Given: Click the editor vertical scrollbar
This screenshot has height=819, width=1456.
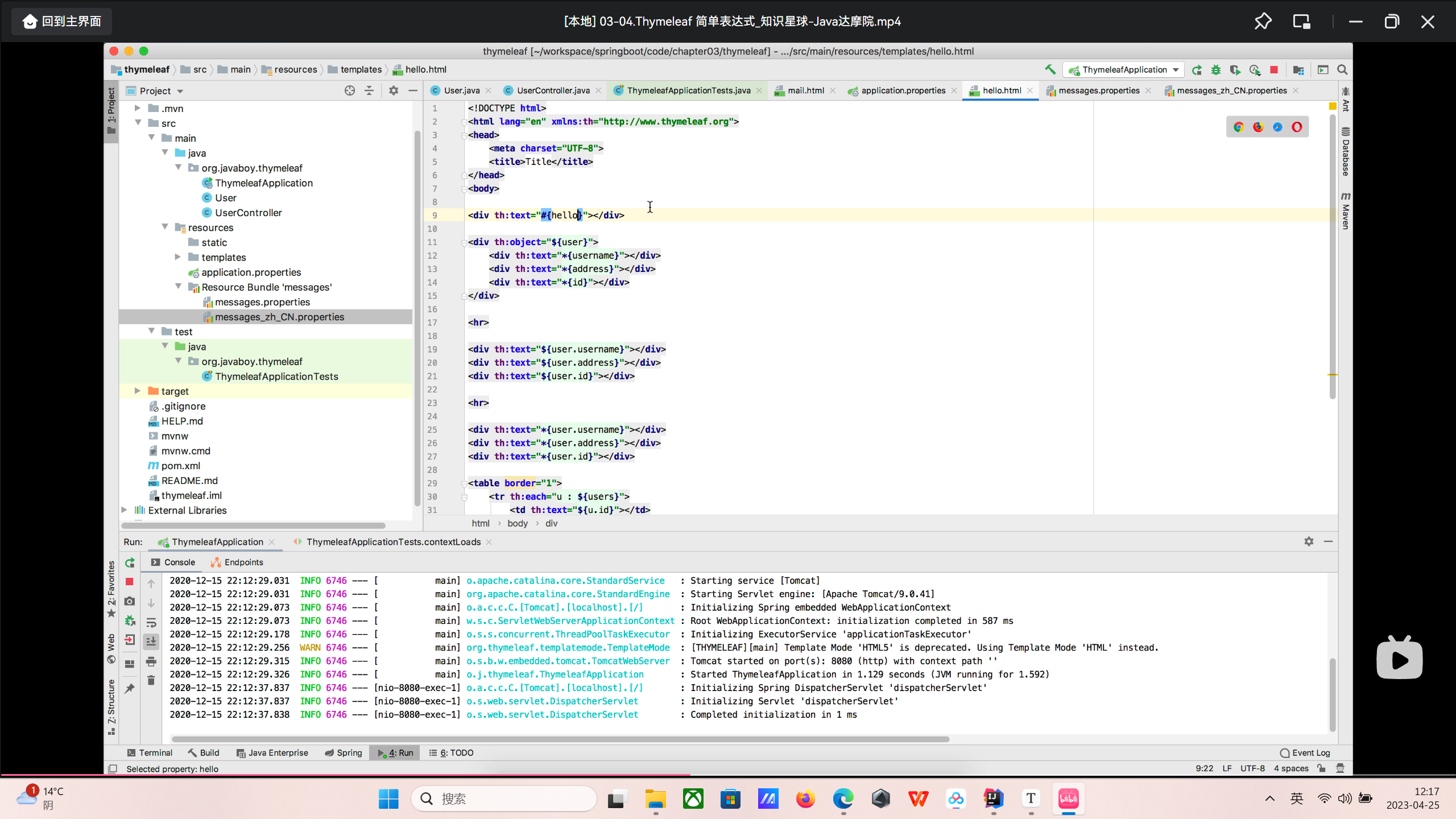Looking at the screenshot, I should pos(1333,256).
